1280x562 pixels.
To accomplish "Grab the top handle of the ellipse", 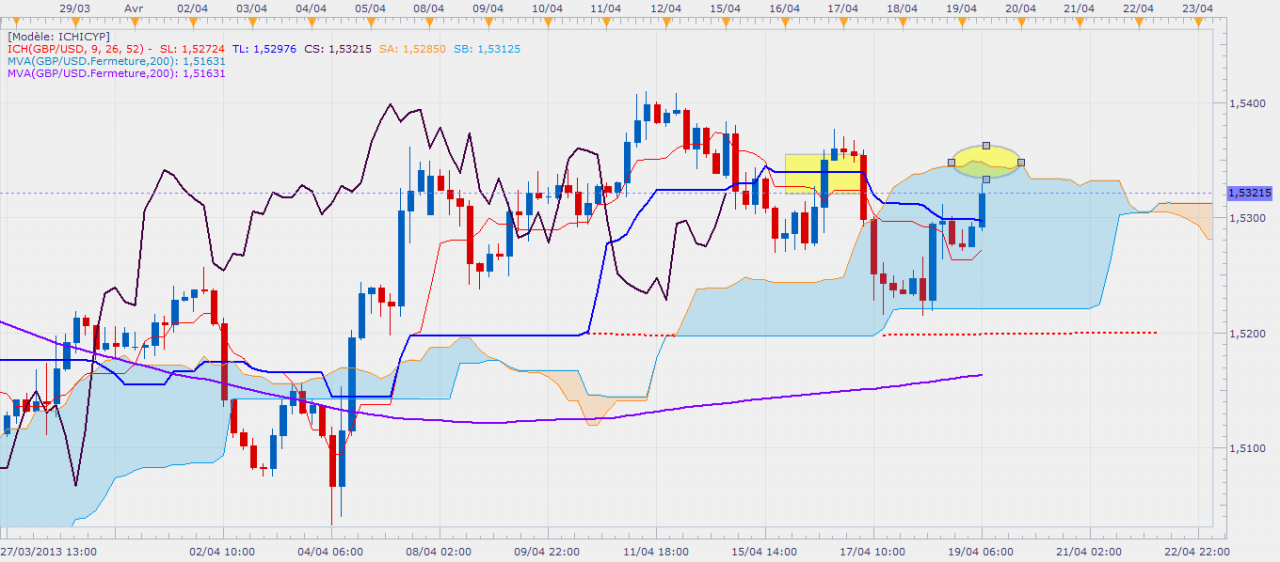I will coord(986,145).
